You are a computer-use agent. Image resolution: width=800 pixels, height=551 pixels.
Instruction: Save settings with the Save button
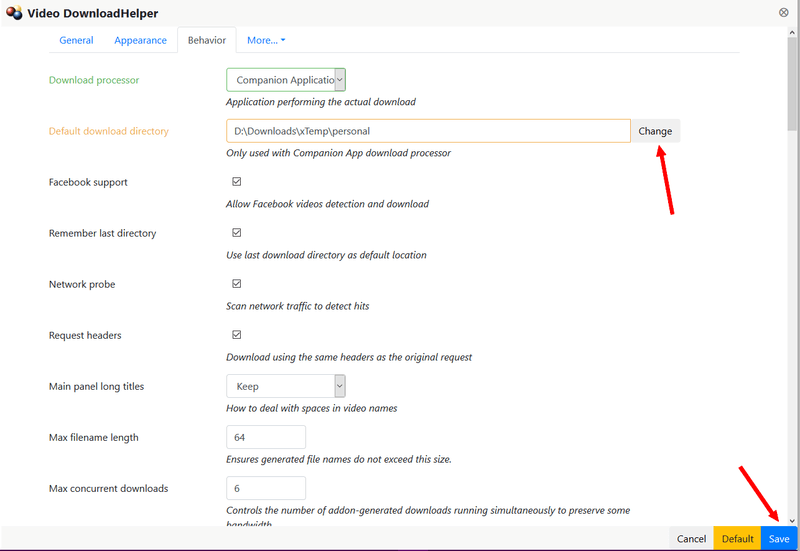click(779, 539)
